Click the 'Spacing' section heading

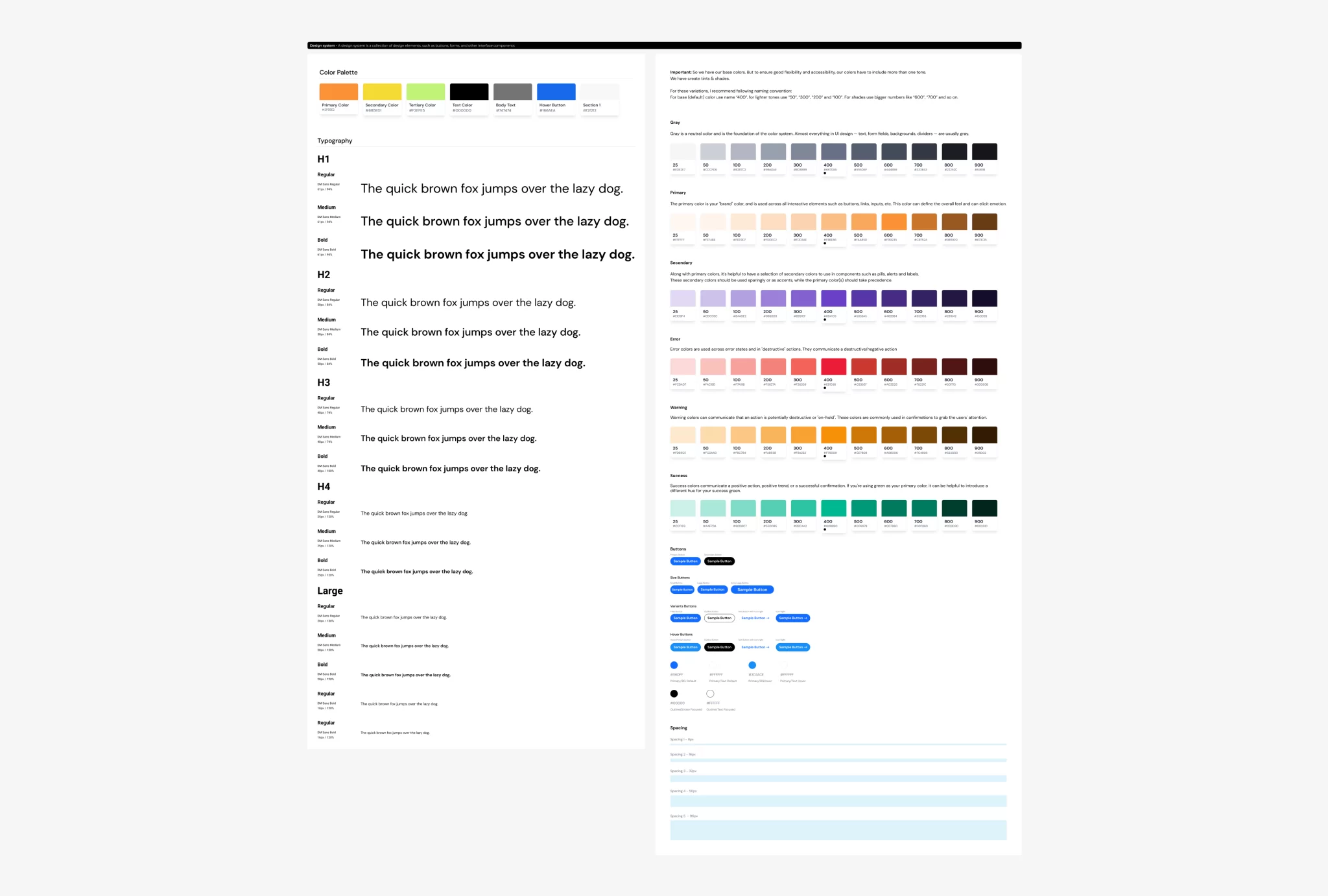tap(678, 728)
